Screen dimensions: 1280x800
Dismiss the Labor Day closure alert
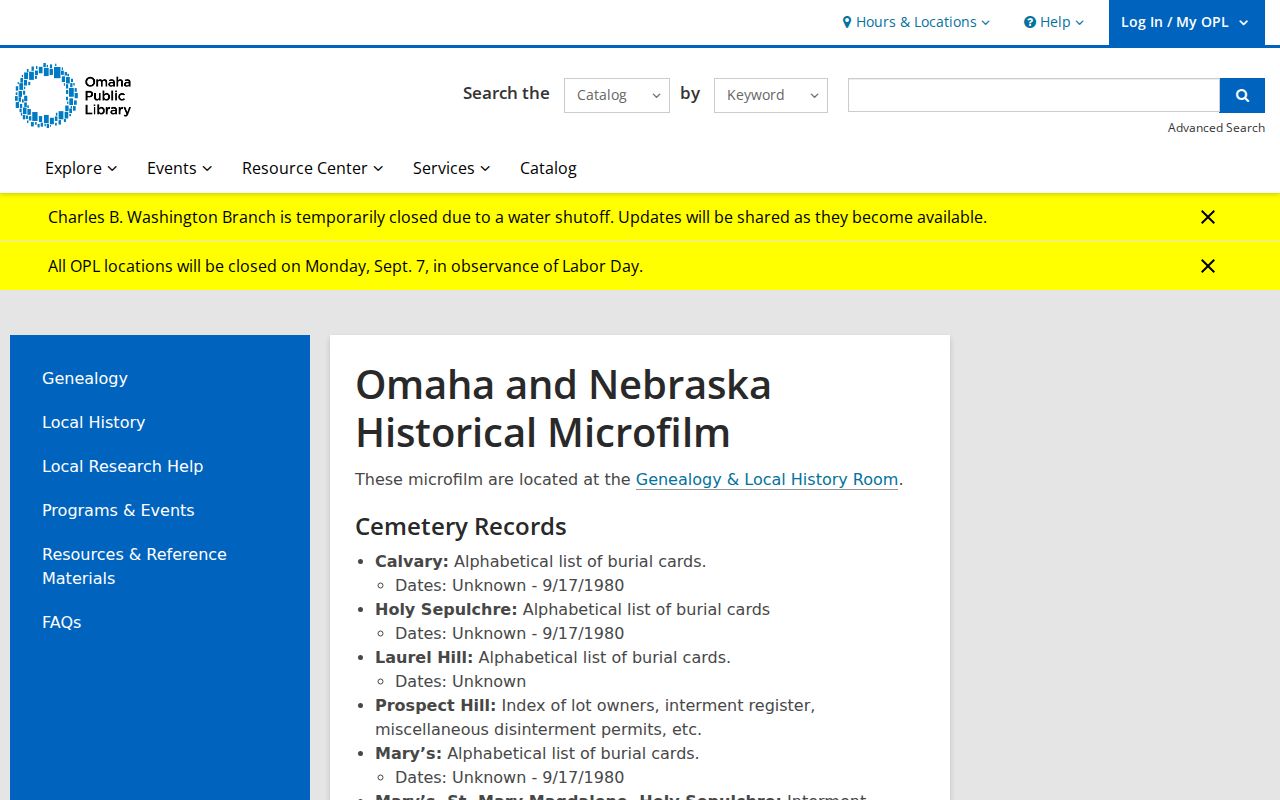tap(1208, 266)
